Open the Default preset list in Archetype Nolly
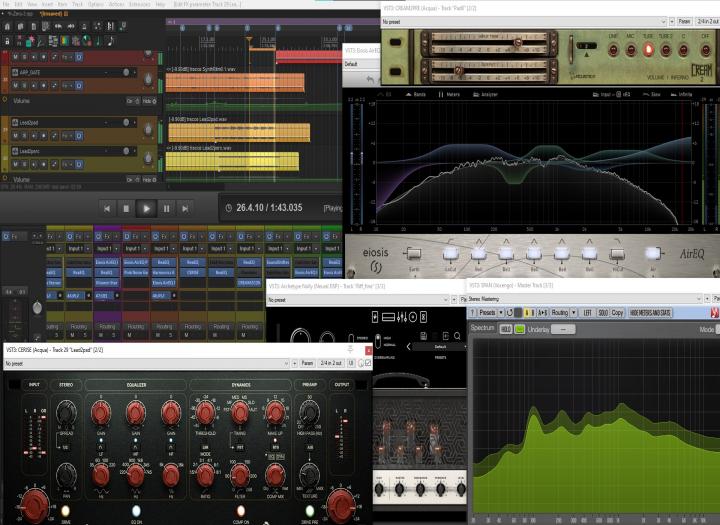720x525 pixels. pyautogui.click(x=440, y=346)
